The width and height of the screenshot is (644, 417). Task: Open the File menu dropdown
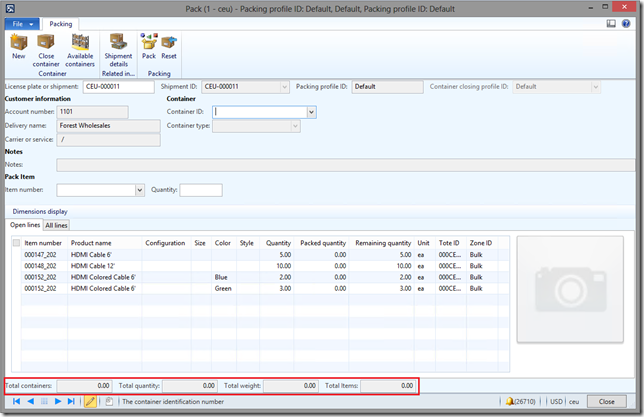(x=22, y=23)
